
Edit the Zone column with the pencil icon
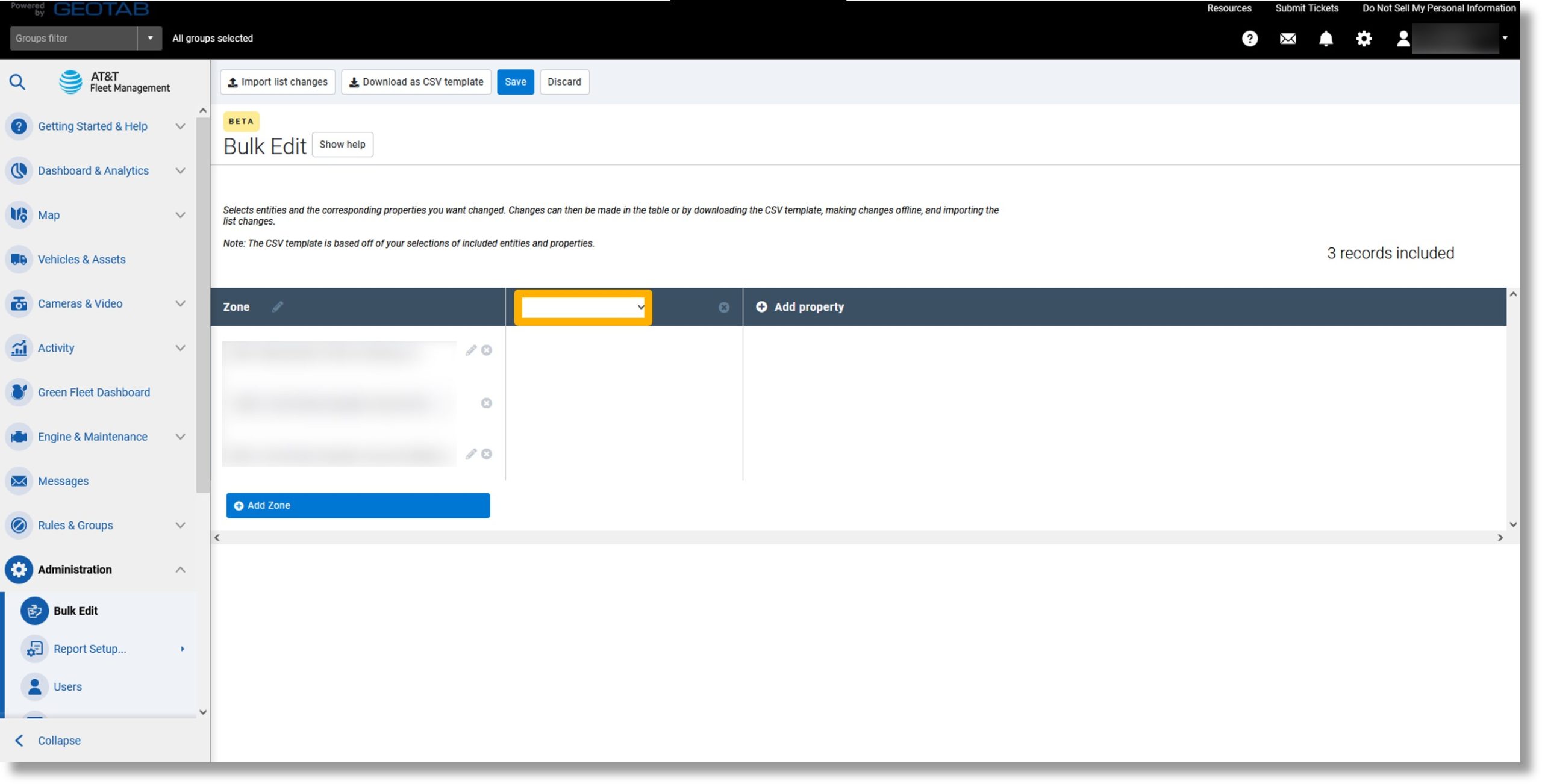(278, 307)
